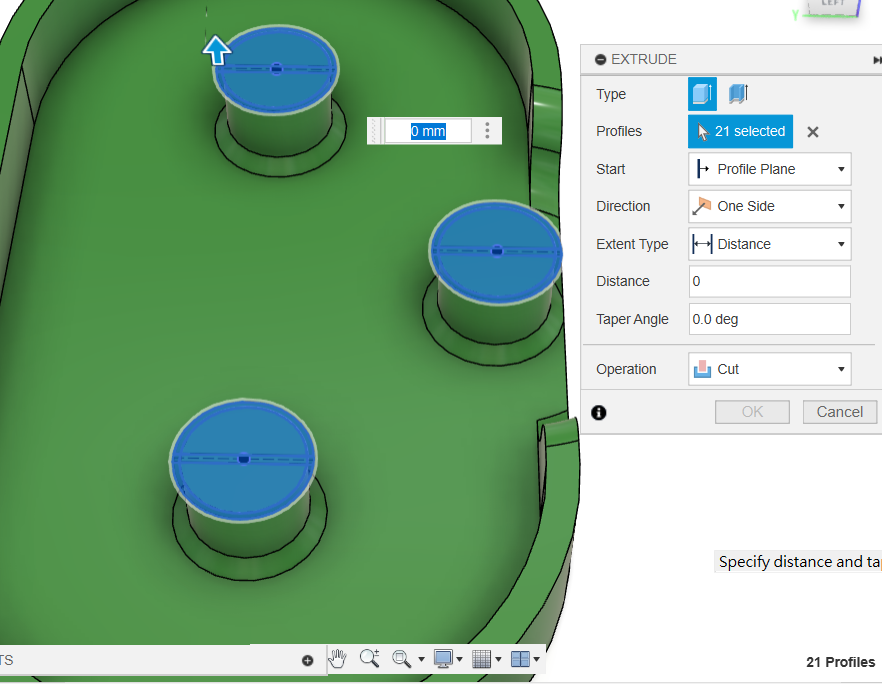Open the Start Profile Plane dropdown
The image size is (882, 684).
770,169
